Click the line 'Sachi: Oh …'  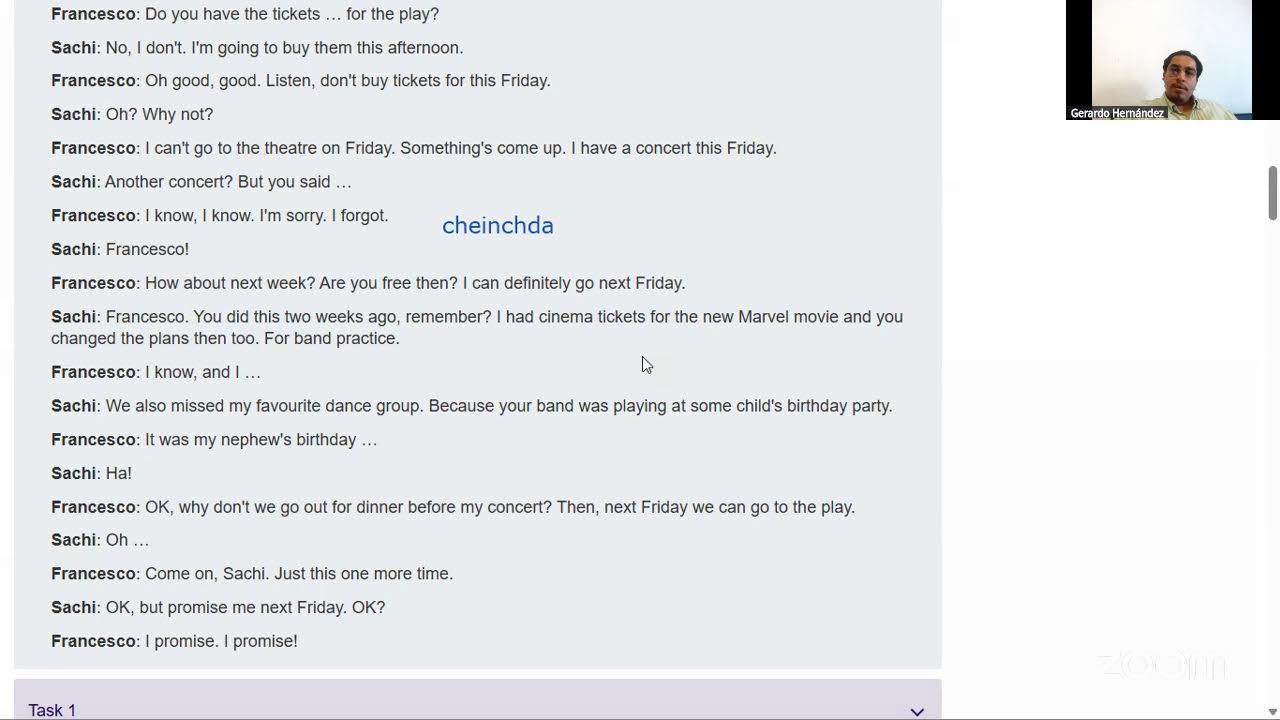(100, 540)
